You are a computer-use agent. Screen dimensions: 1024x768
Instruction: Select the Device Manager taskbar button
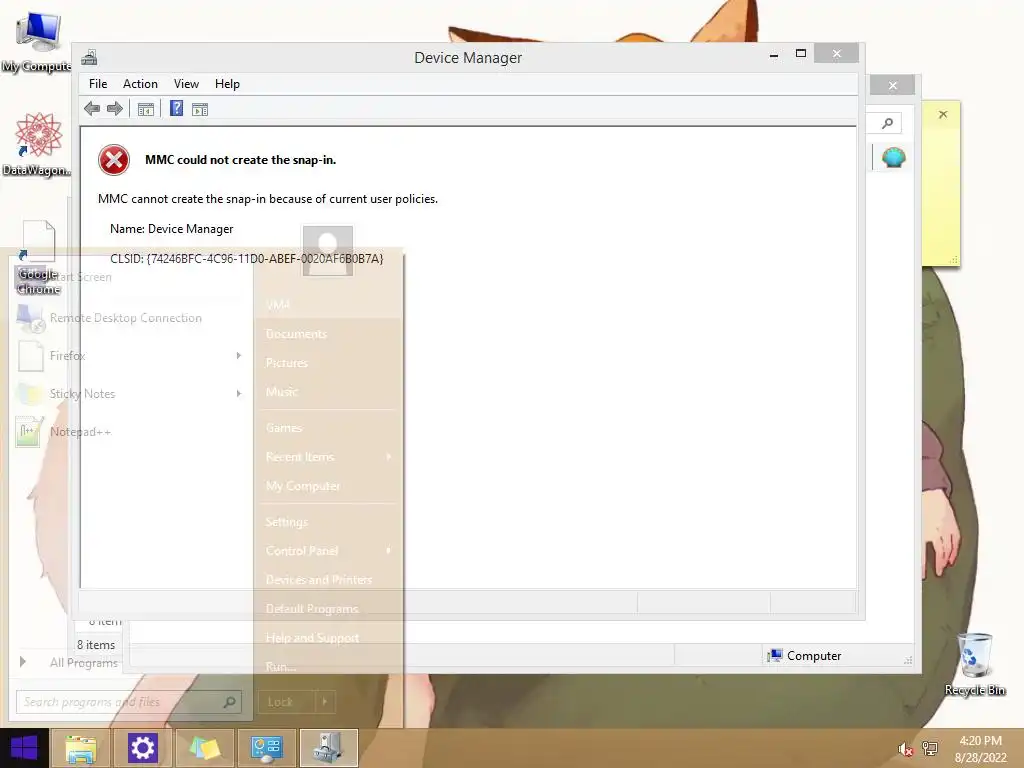(x=328, y=748)
